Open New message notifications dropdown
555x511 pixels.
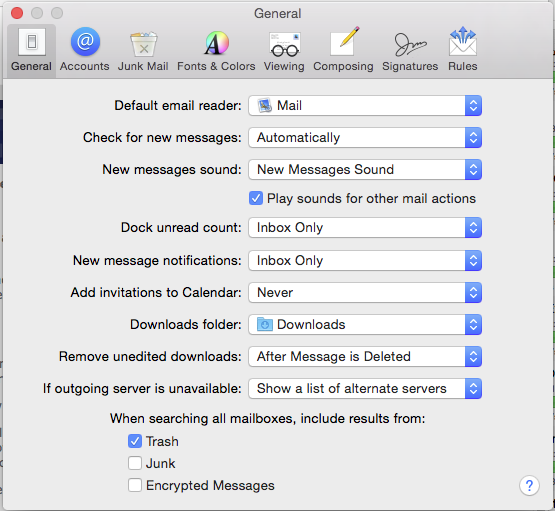[x=365, y=260]
